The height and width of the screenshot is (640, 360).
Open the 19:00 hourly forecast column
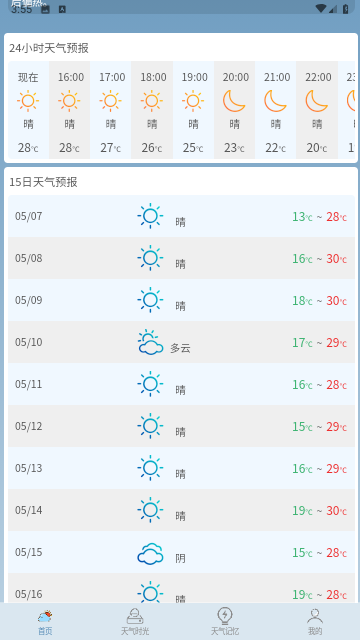193,110
